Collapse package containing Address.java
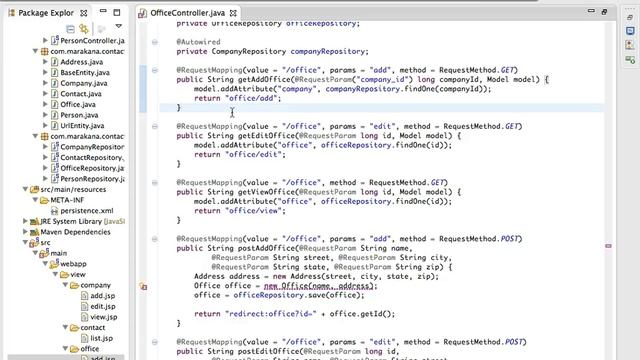Image resolution: width=640 pixels, height=360 pixels. pos(35,51)
